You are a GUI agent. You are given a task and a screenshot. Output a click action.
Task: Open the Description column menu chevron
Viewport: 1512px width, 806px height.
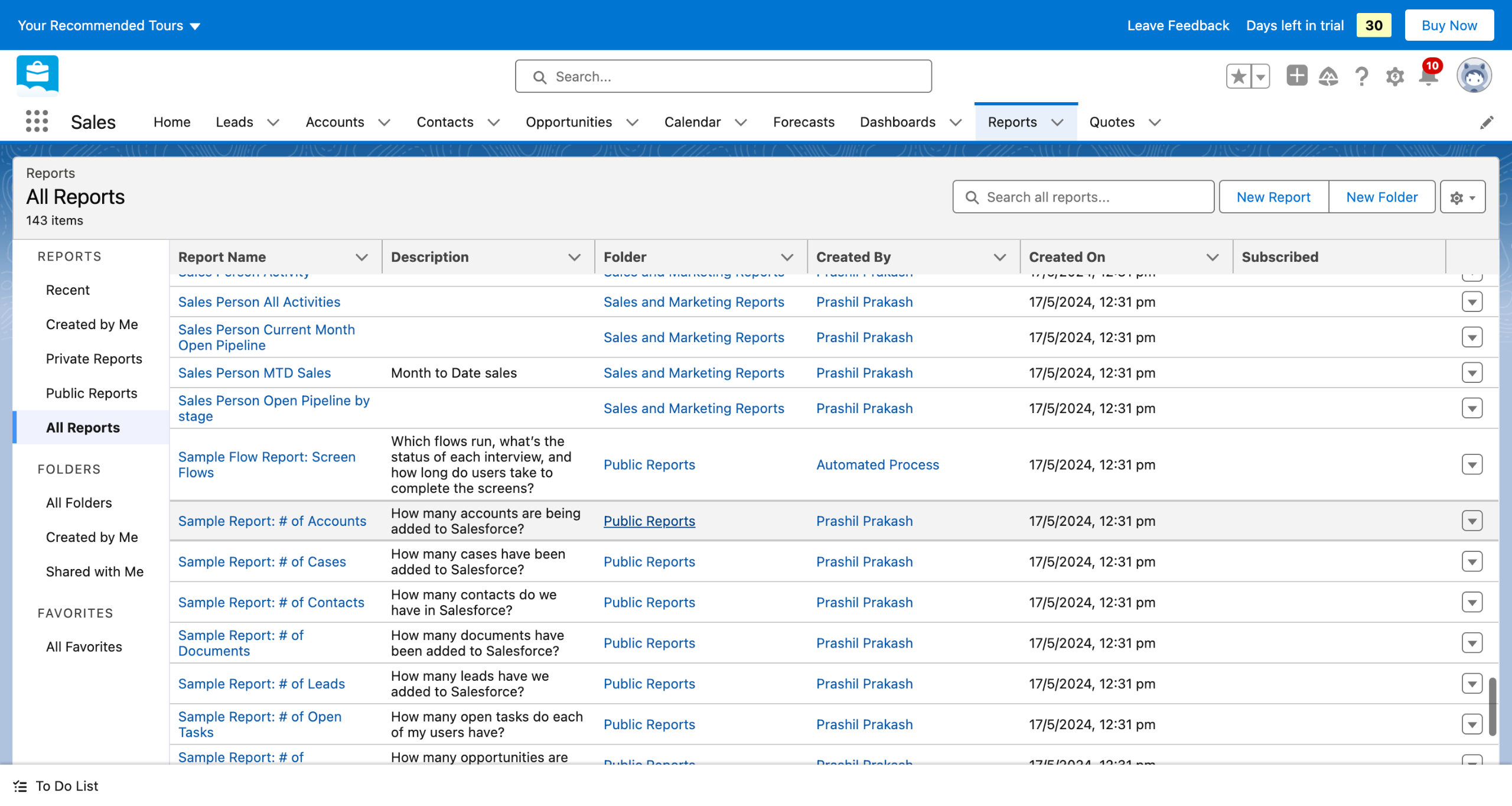click(x=574, y=257)
